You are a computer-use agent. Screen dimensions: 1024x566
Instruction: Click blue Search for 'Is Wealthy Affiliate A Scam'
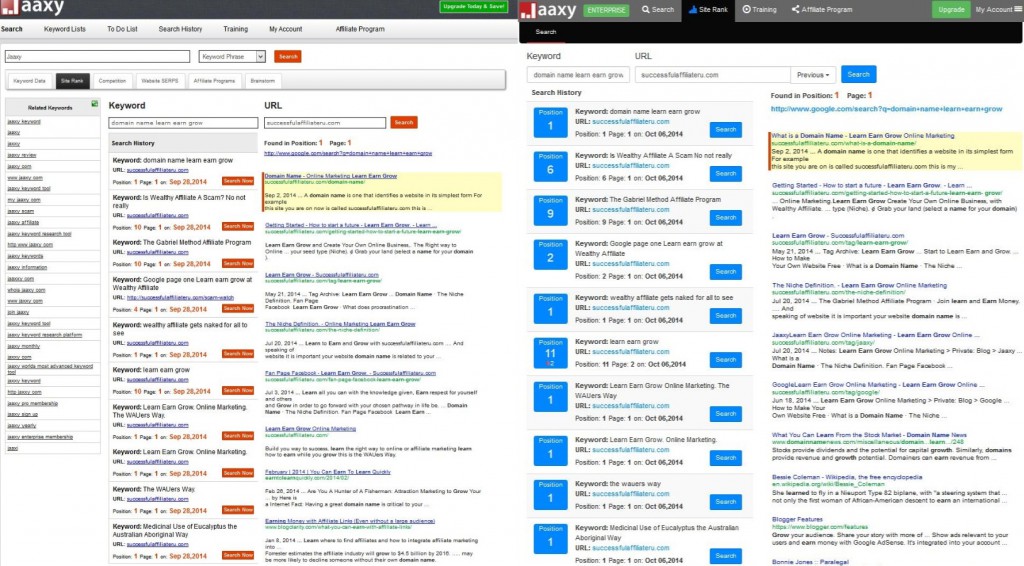[x=726, y=174]
